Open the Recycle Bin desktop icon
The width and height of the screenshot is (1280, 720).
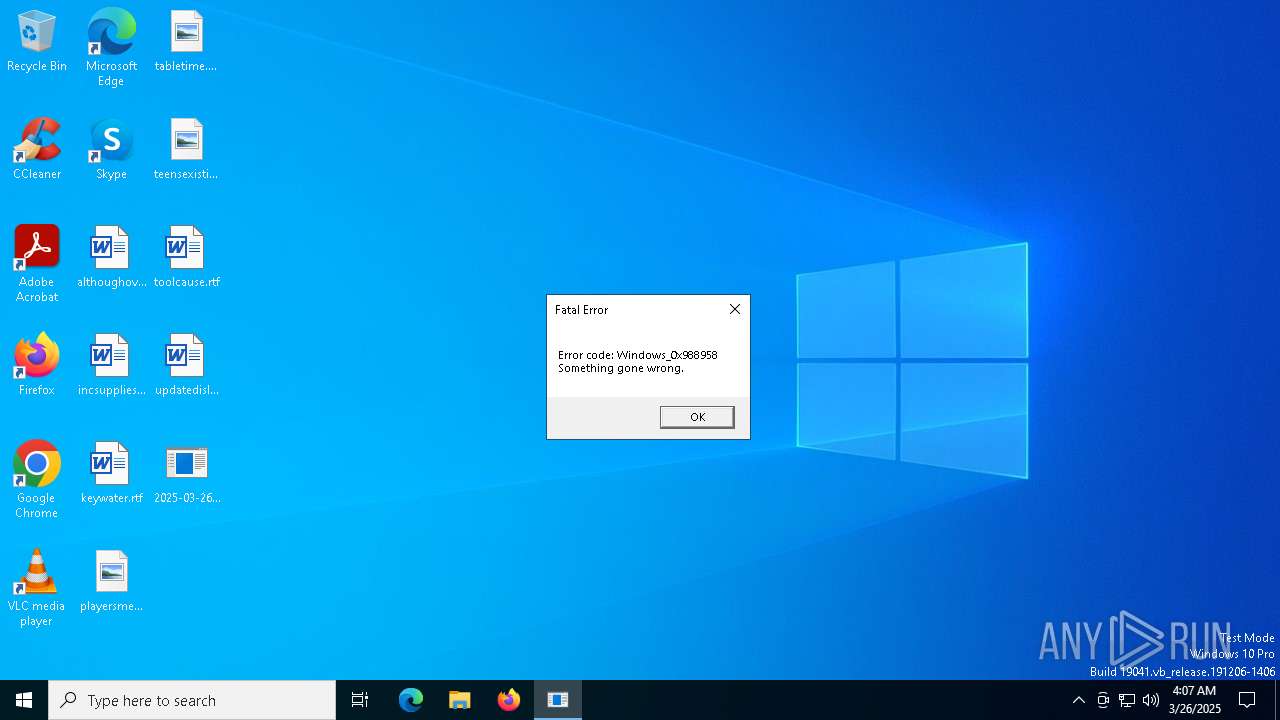pyautogui.click(x=37, y=41)
